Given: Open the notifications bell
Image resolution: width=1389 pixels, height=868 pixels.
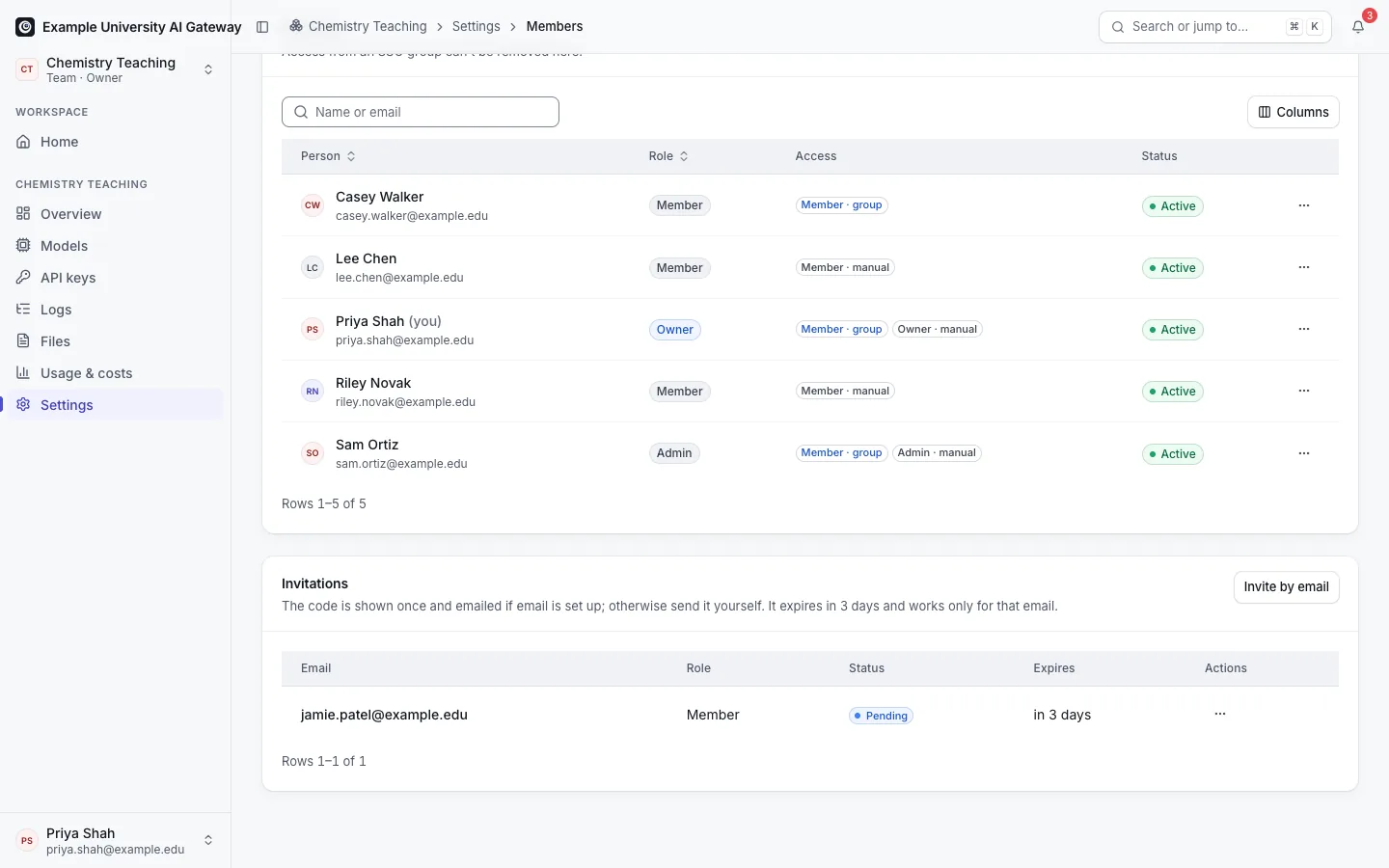Looking at the screenshot, I should pos(1358,27).
